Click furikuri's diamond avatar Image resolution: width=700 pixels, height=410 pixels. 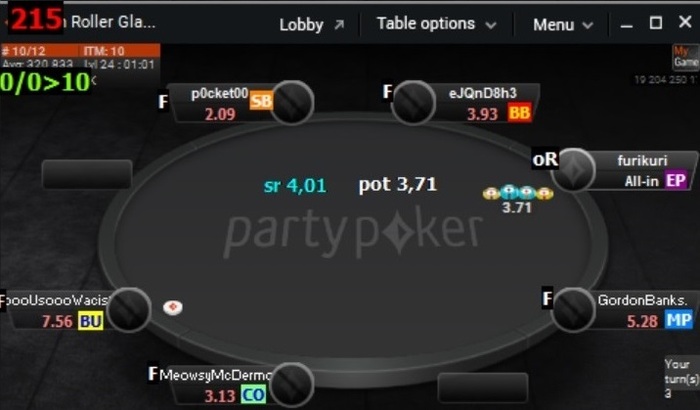click(x=573, y=170)
